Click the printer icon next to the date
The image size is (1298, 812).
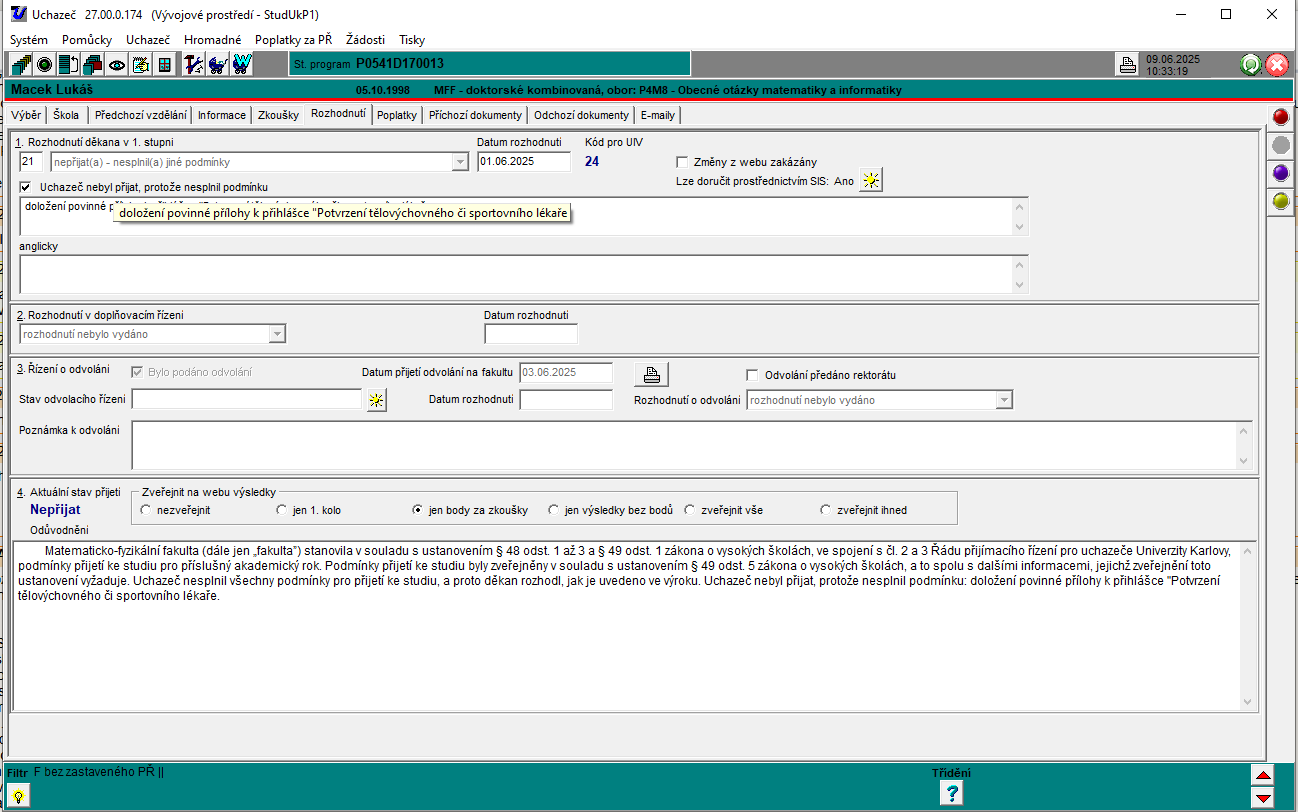[1127, 65]
